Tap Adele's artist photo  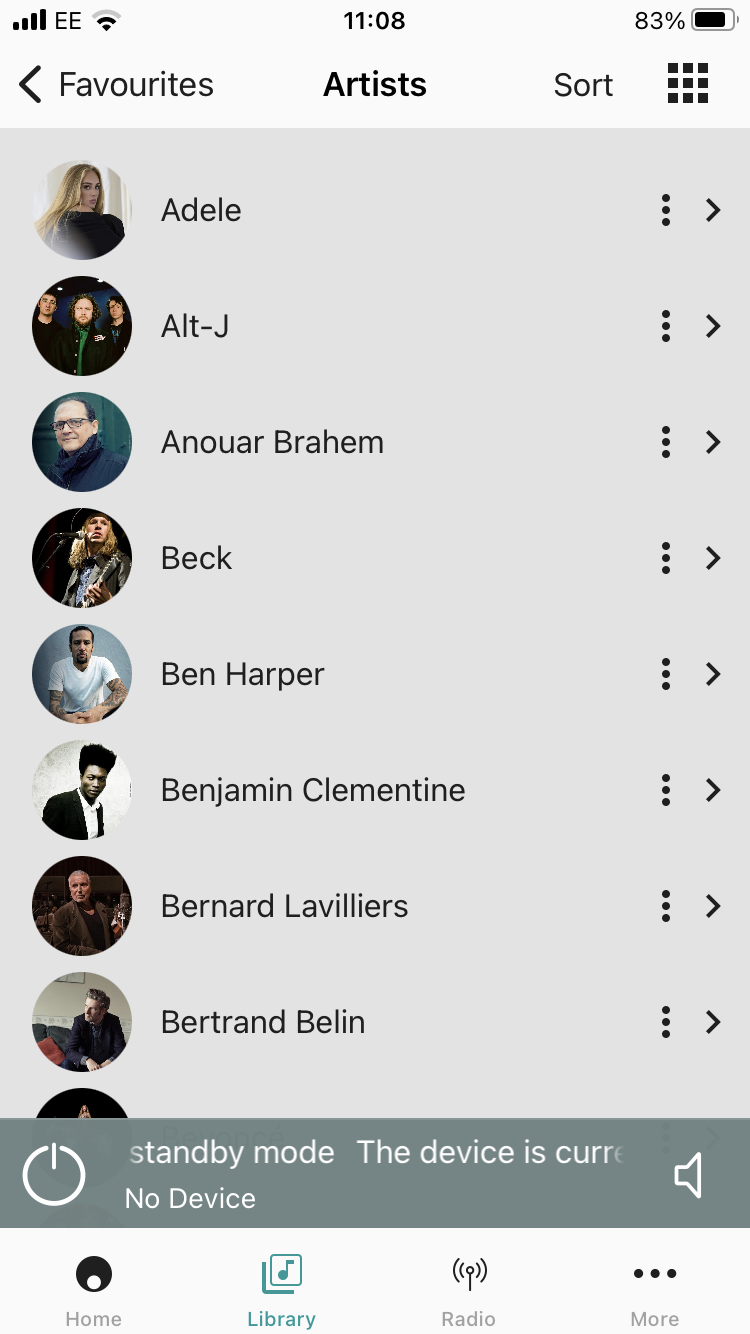click(82, 210)
